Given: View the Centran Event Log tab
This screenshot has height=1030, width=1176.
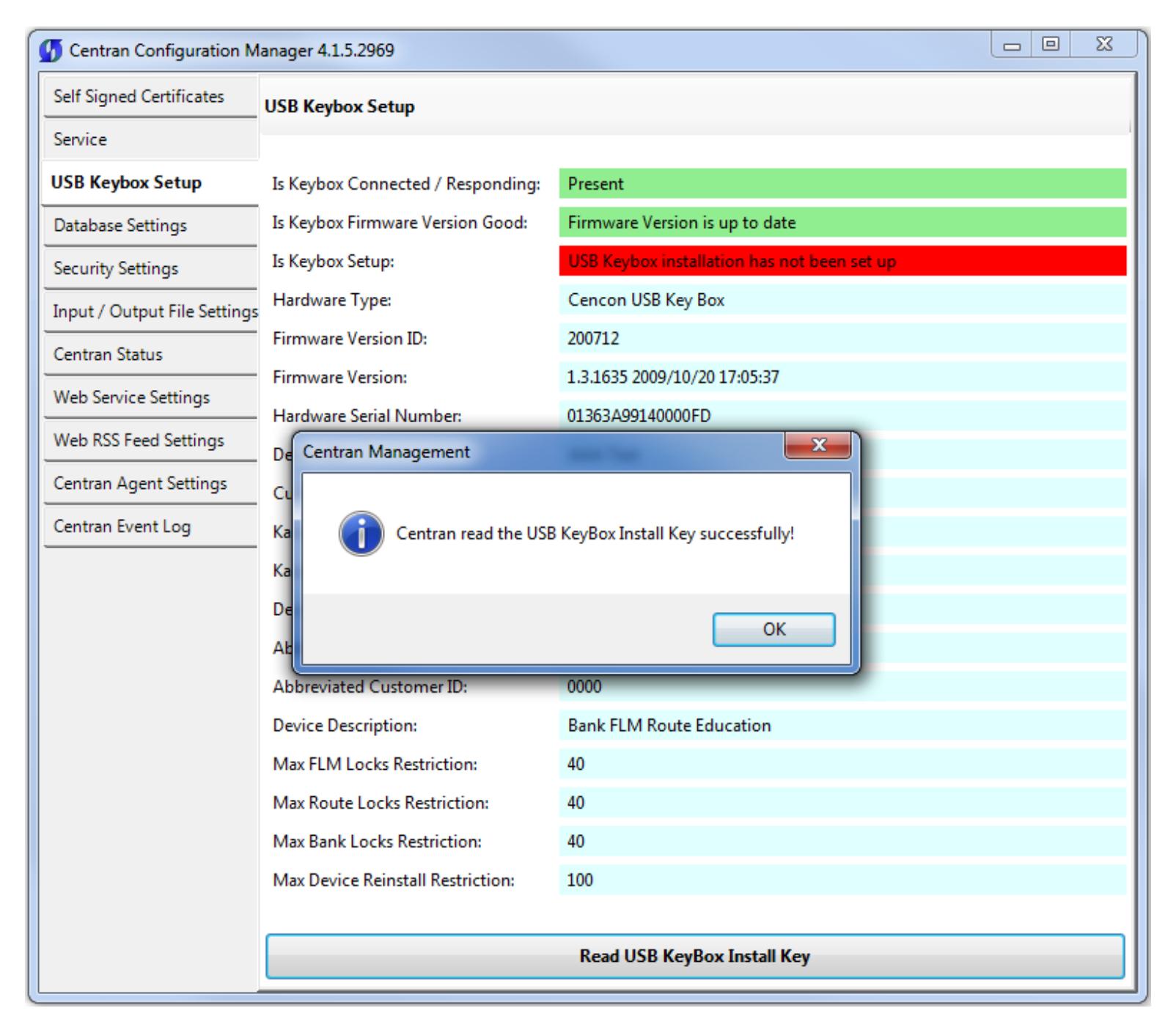Looking at the screenshot, I should tap(150, 526).
